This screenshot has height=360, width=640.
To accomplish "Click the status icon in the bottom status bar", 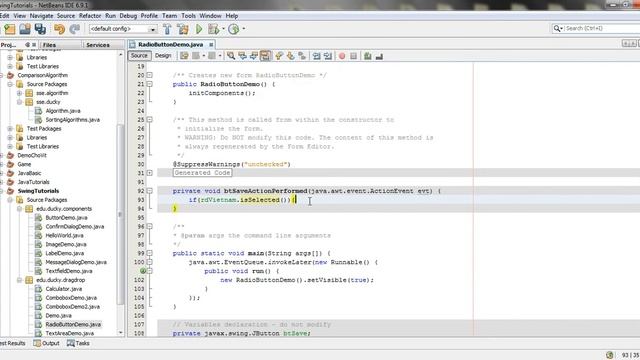I will pyautogui.click(x=609, y=355).
